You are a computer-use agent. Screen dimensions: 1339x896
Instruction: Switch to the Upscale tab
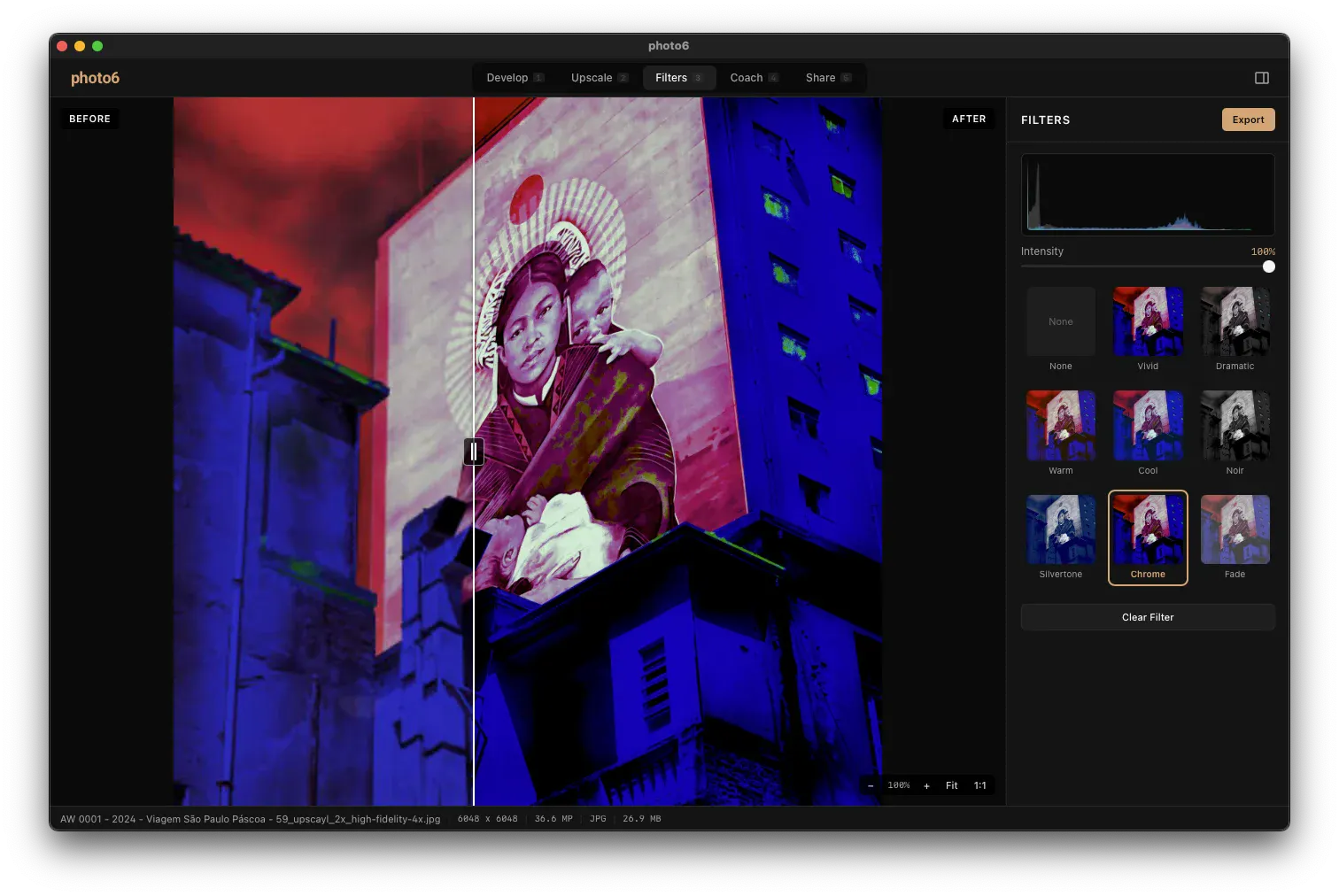point(600,78)
